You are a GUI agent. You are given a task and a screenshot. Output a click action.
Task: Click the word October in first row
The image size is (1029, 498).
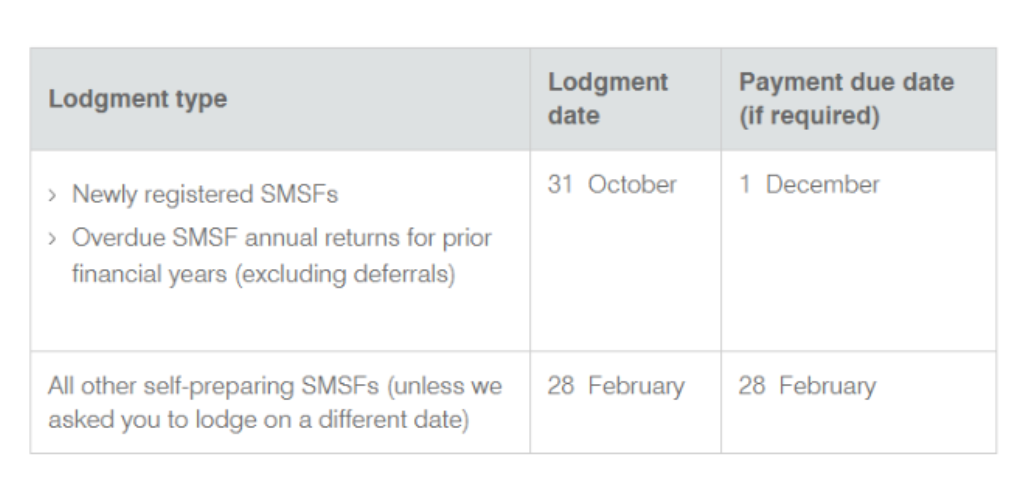click(632, 184)
